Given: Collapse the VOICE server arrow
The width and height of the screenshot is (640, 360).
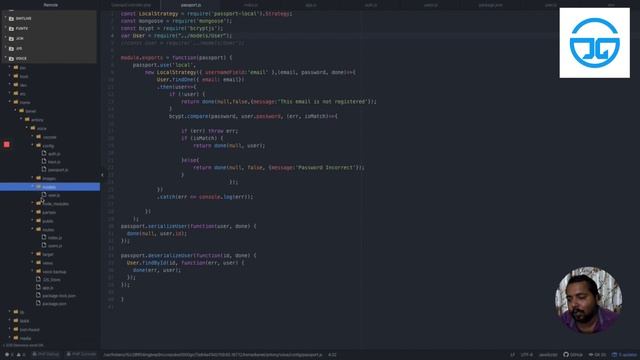Looking at the screenshot, I should [6, 58].
